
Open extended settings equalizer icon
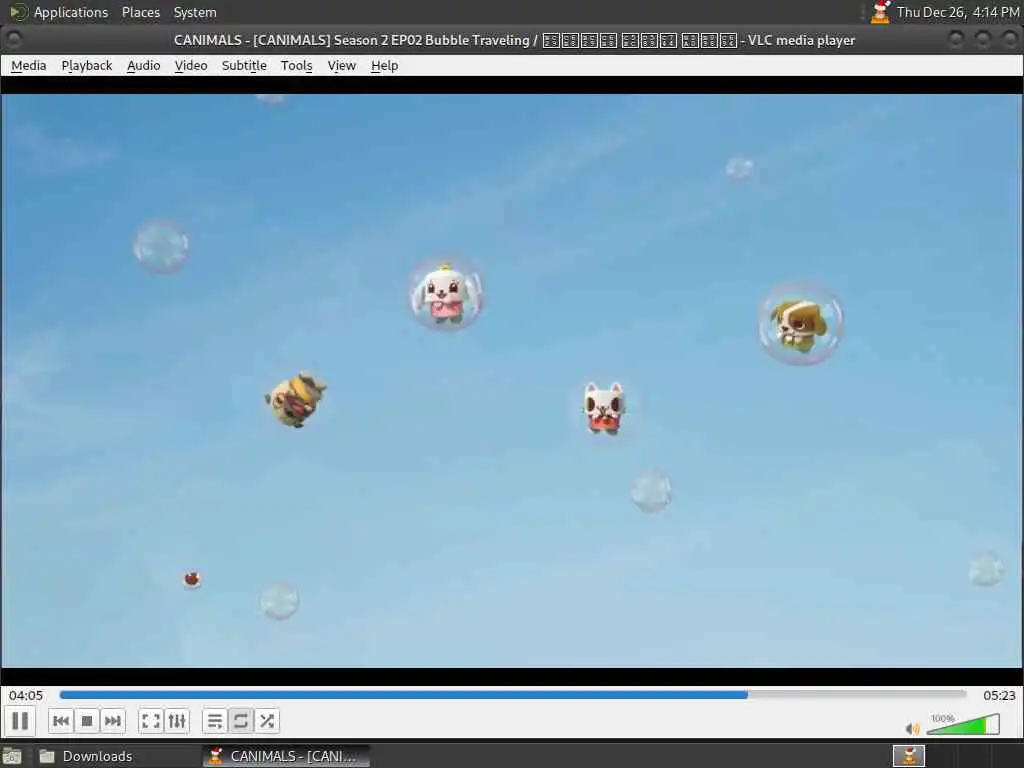point(177,721)
